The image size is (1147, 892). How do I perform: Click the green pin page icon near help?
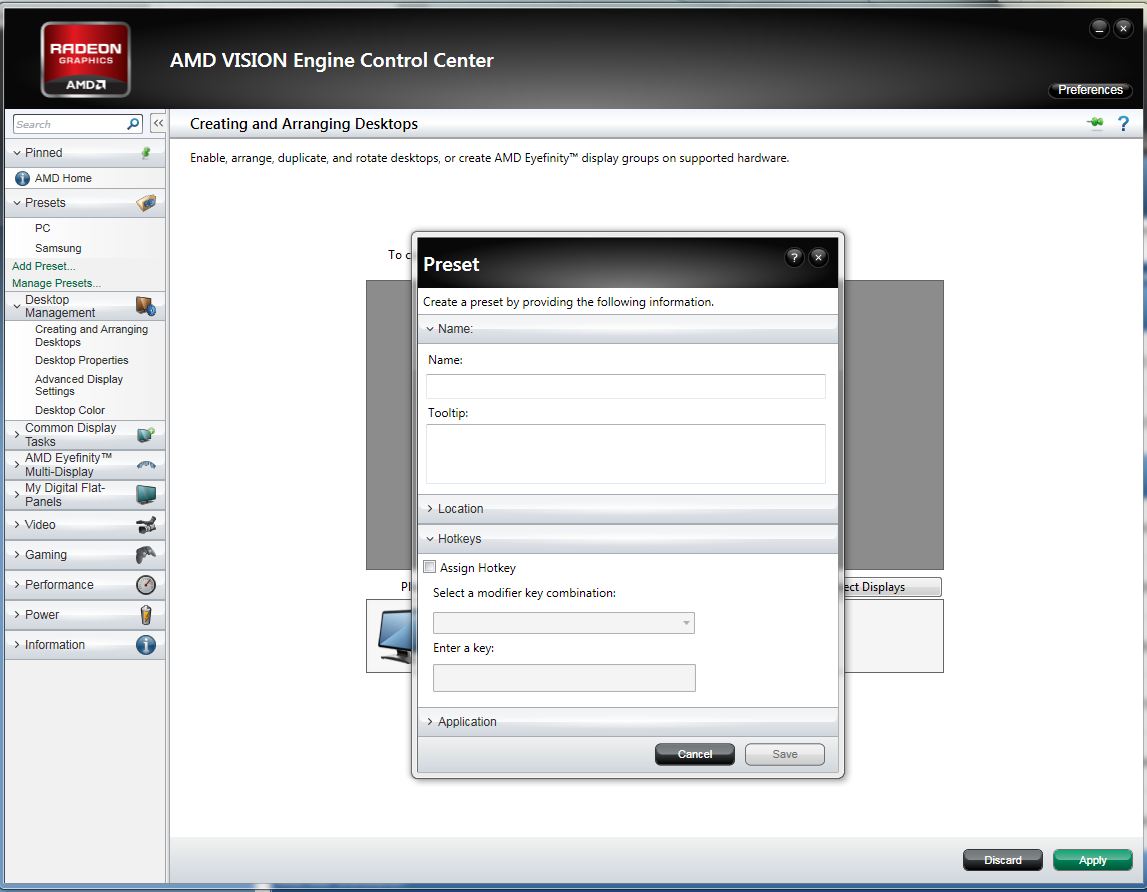click(1095, 123)
